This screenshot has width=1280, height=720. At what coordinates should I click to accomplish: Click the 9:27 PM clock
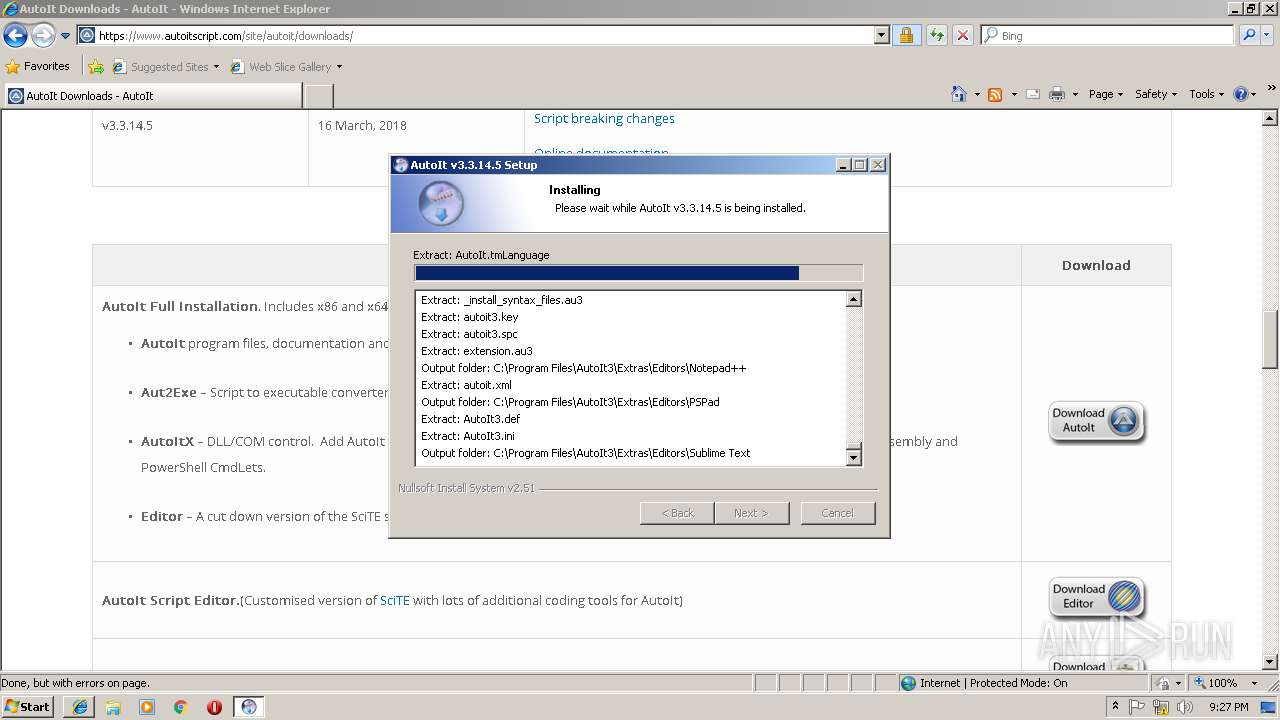click(x=1228, y=707)
